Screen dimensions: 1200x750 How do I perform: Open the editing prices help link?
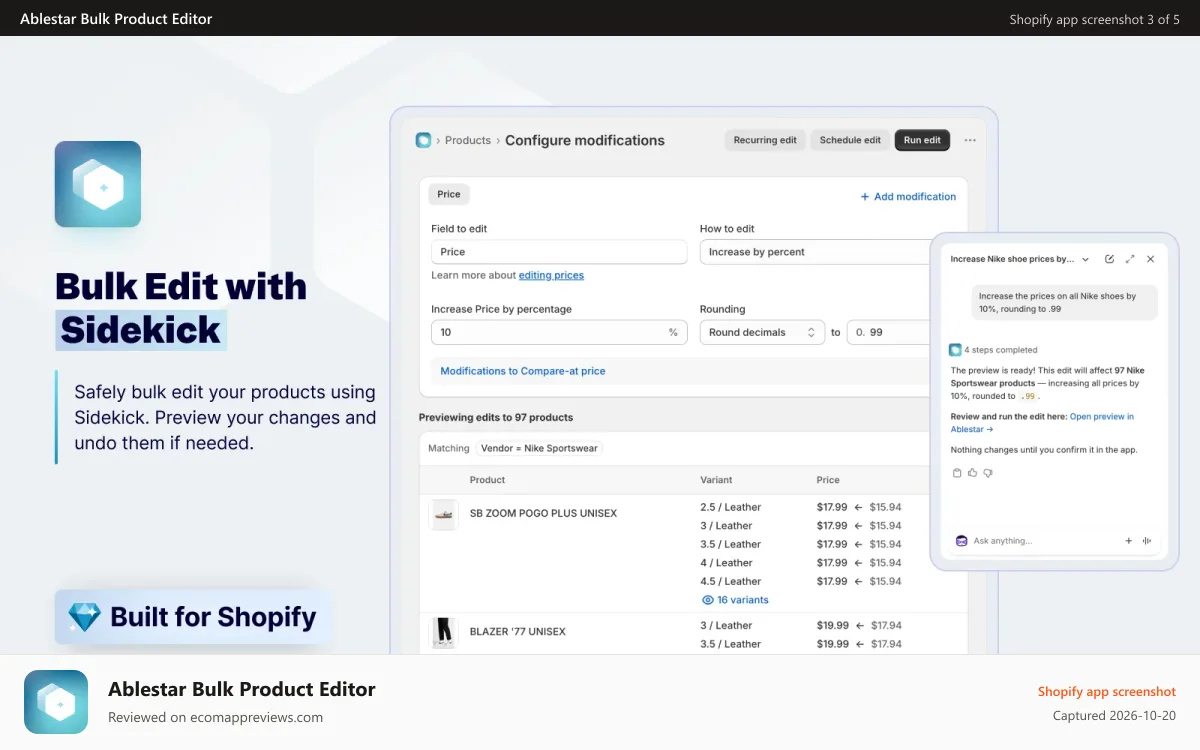pos(551,275)
